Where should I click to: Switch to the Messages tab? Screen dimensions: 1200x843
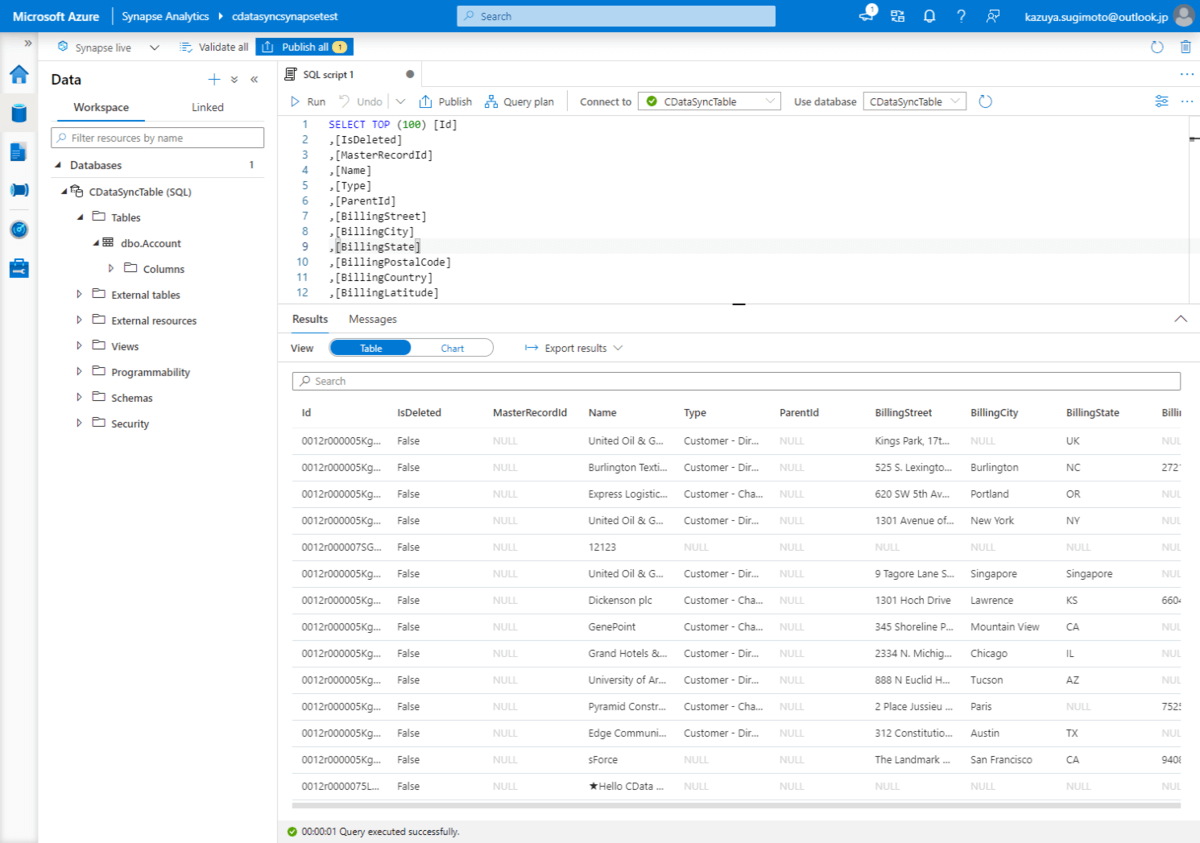tap(372, 319)
